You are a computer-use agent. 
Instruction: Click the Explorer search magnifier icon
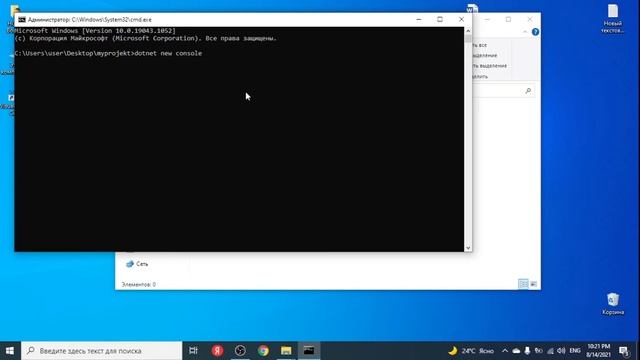tap(528, 91)
